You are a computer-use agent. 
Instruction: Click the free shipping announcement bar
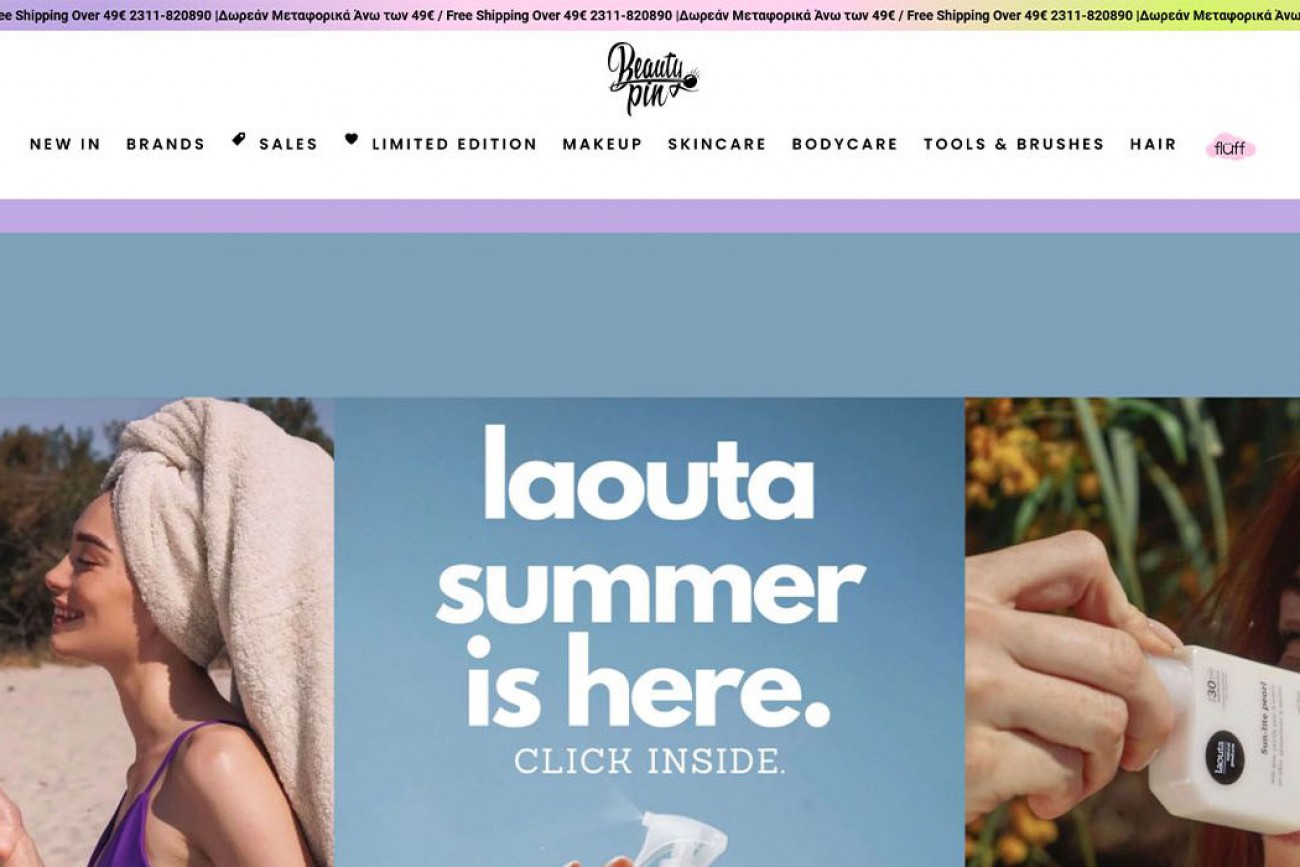(x=650, y=15)
